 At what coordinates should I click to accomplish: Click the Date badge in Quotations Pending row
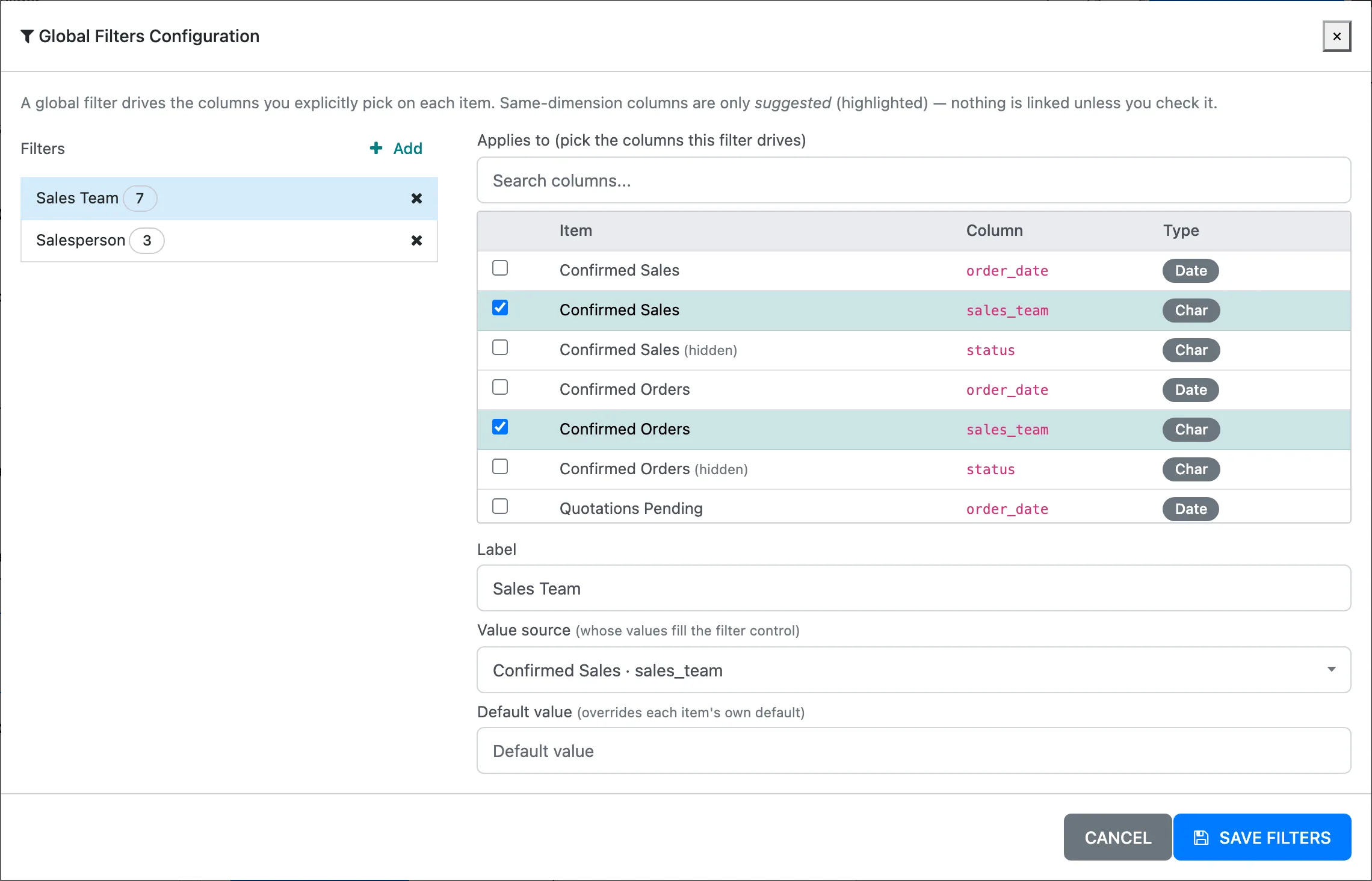click(x=1191, y=509)
